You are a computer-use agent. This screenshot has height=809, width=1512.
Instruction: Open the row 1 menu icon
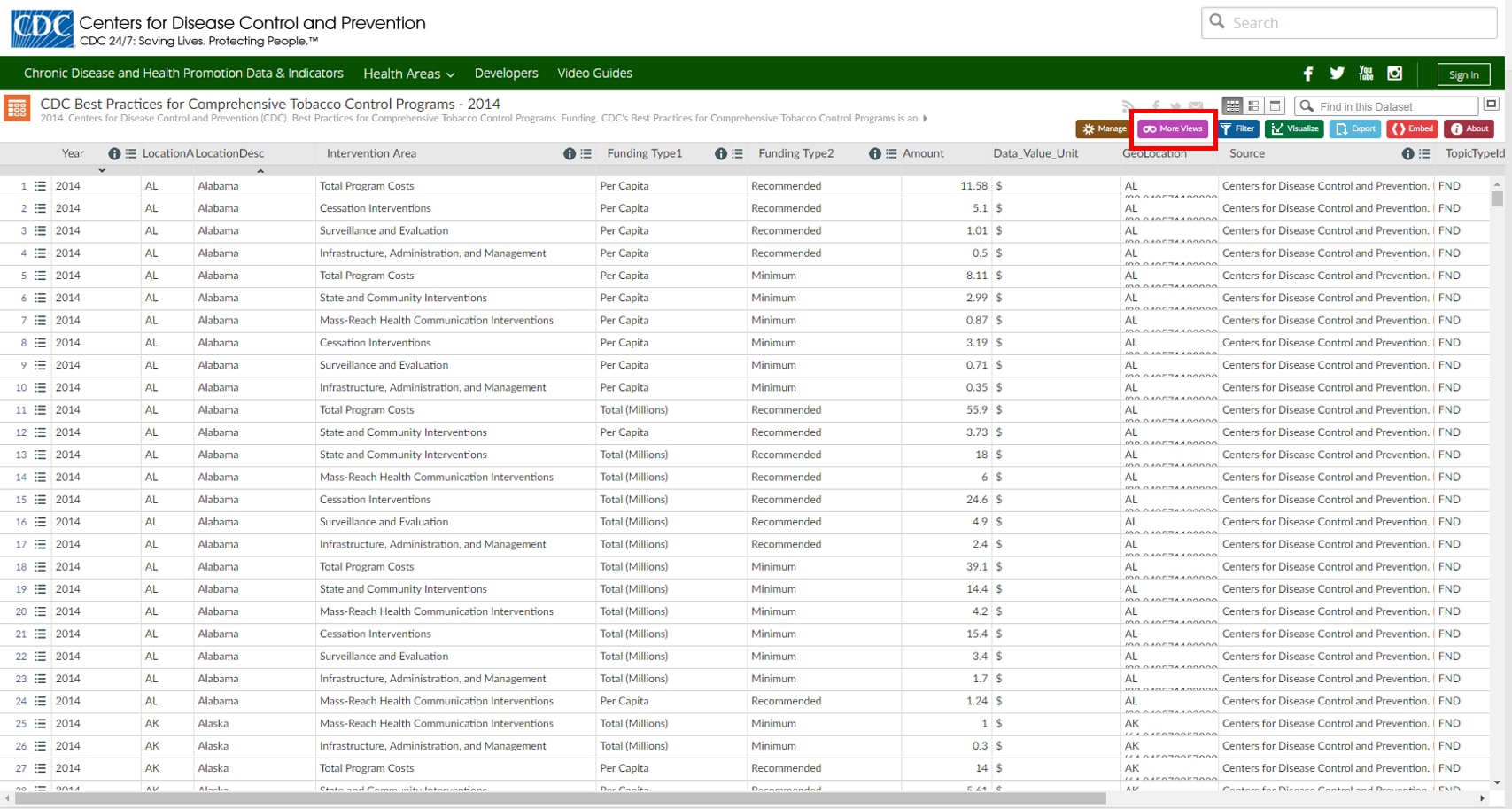point(40,186)
